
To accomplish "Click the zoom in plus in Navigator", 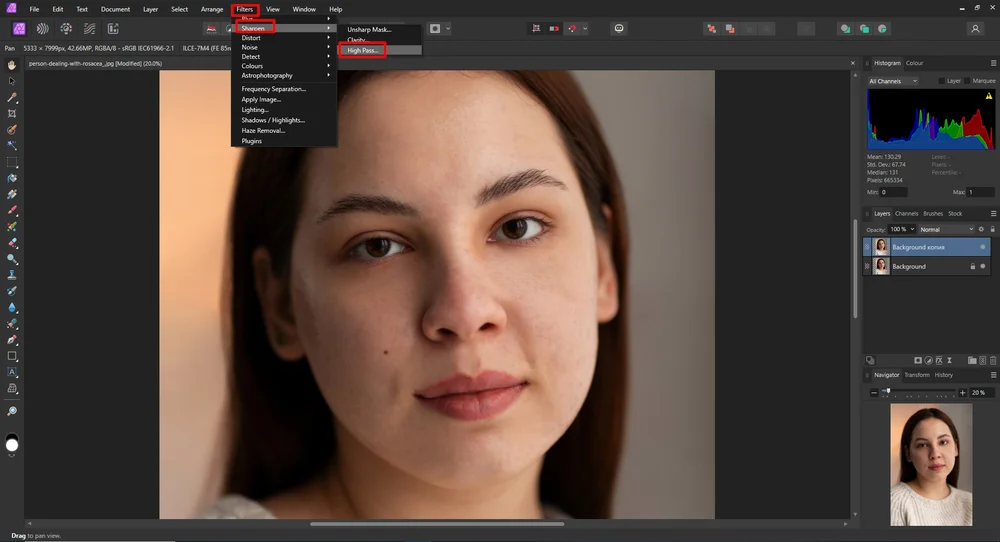I will 962,393.
